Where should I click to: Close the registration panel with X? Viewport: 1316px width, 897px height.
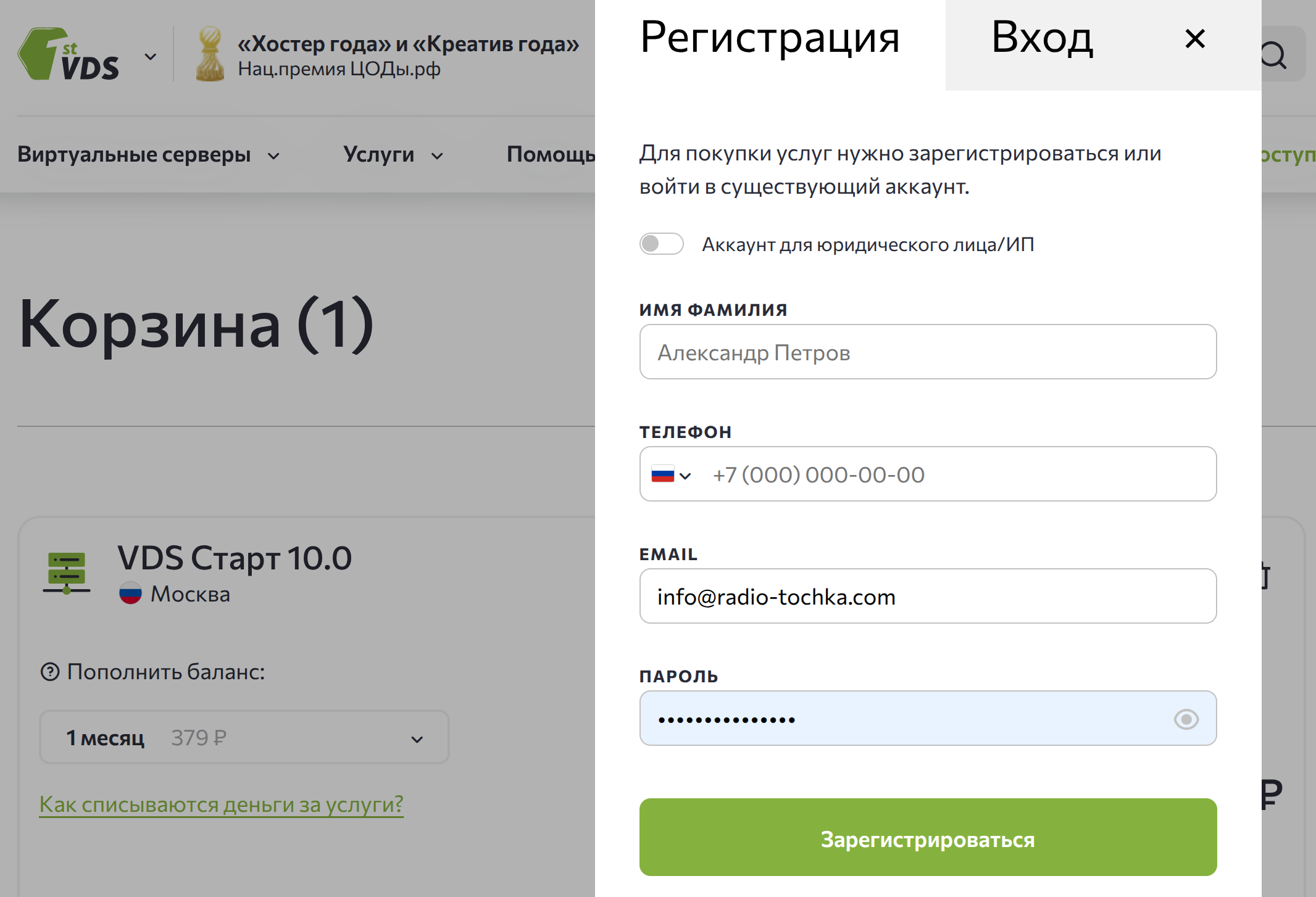1195,39
